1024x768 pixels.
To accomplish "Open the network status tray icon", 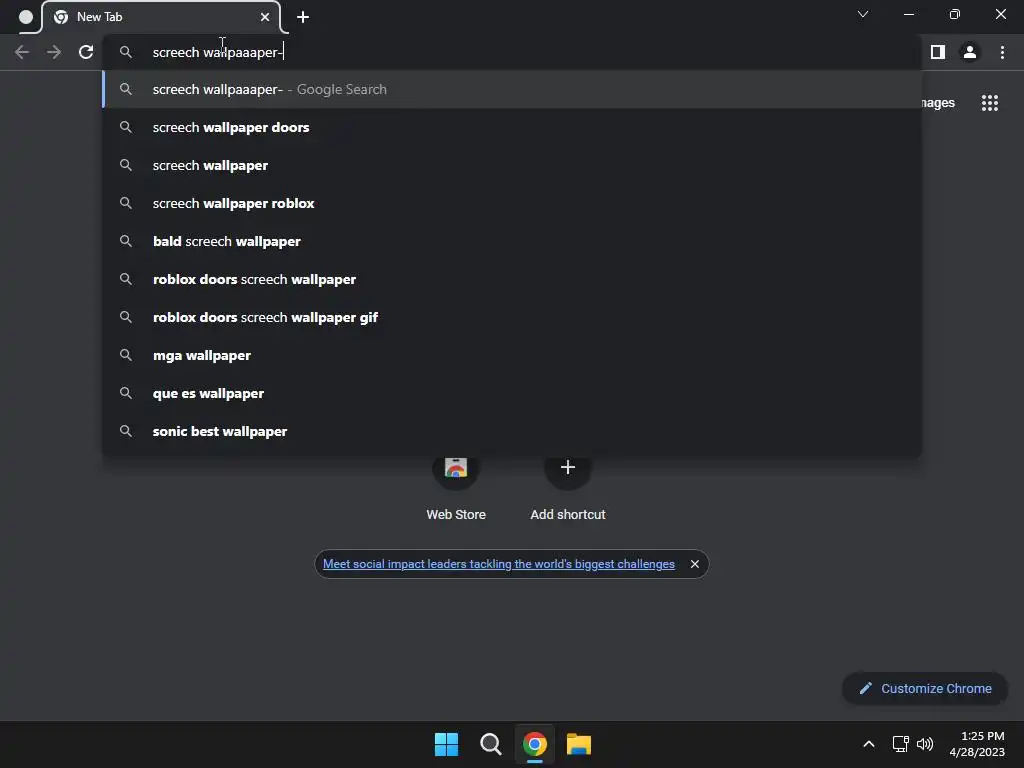I will click(901, 744).
